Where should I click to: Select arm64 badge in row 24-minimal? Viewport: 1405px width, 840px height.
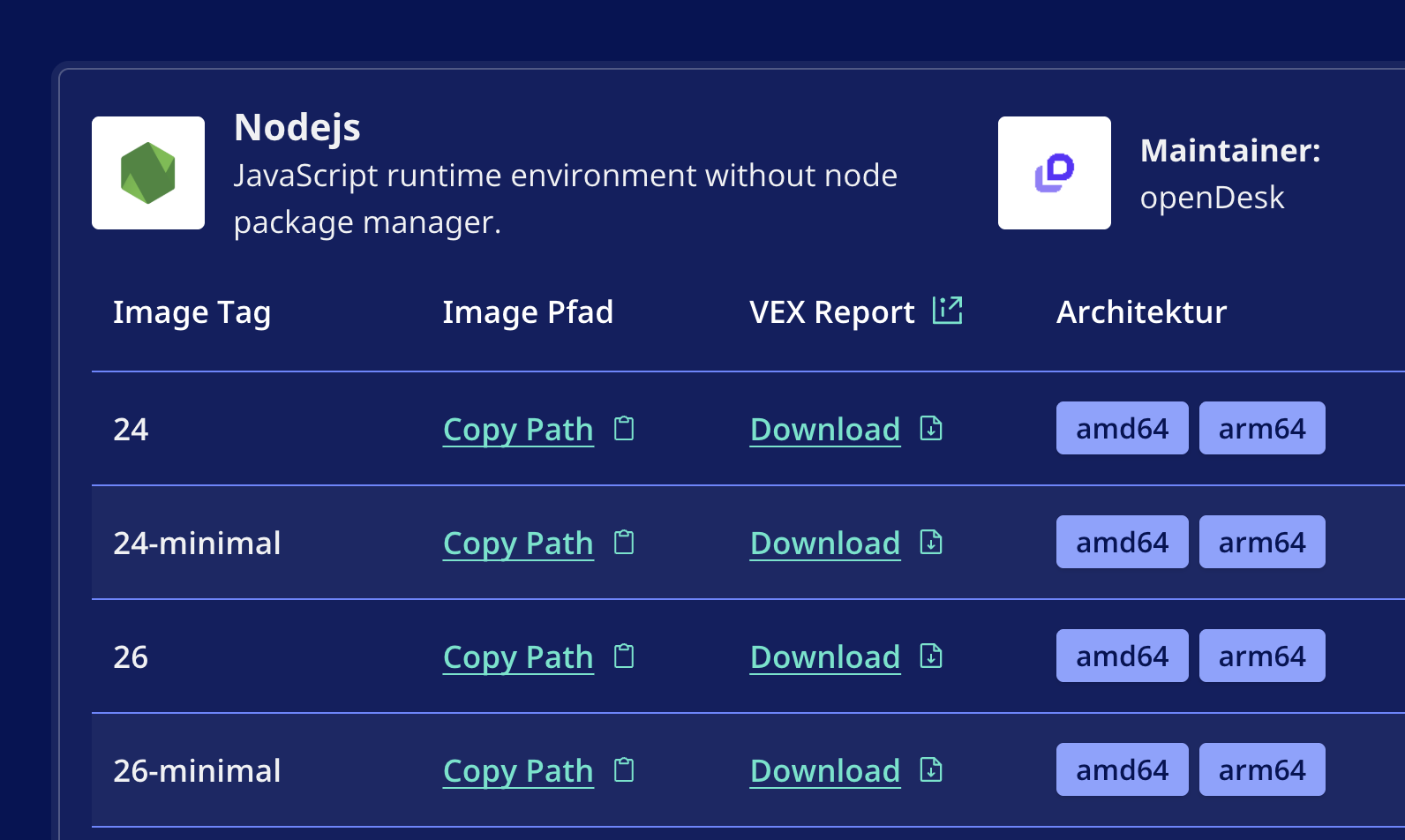[1262, 542]
